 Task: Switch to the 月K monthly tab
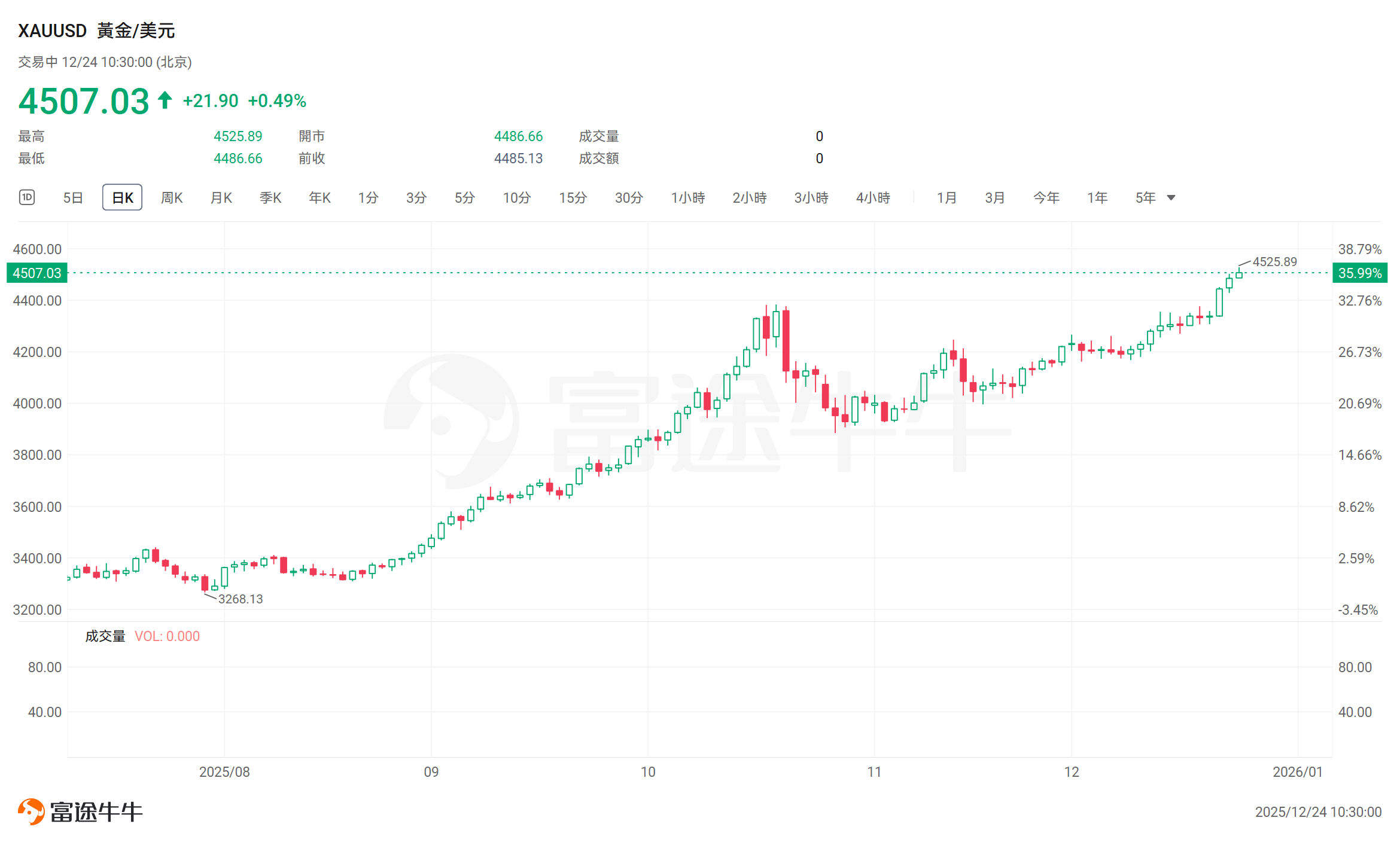coord(221,197)
